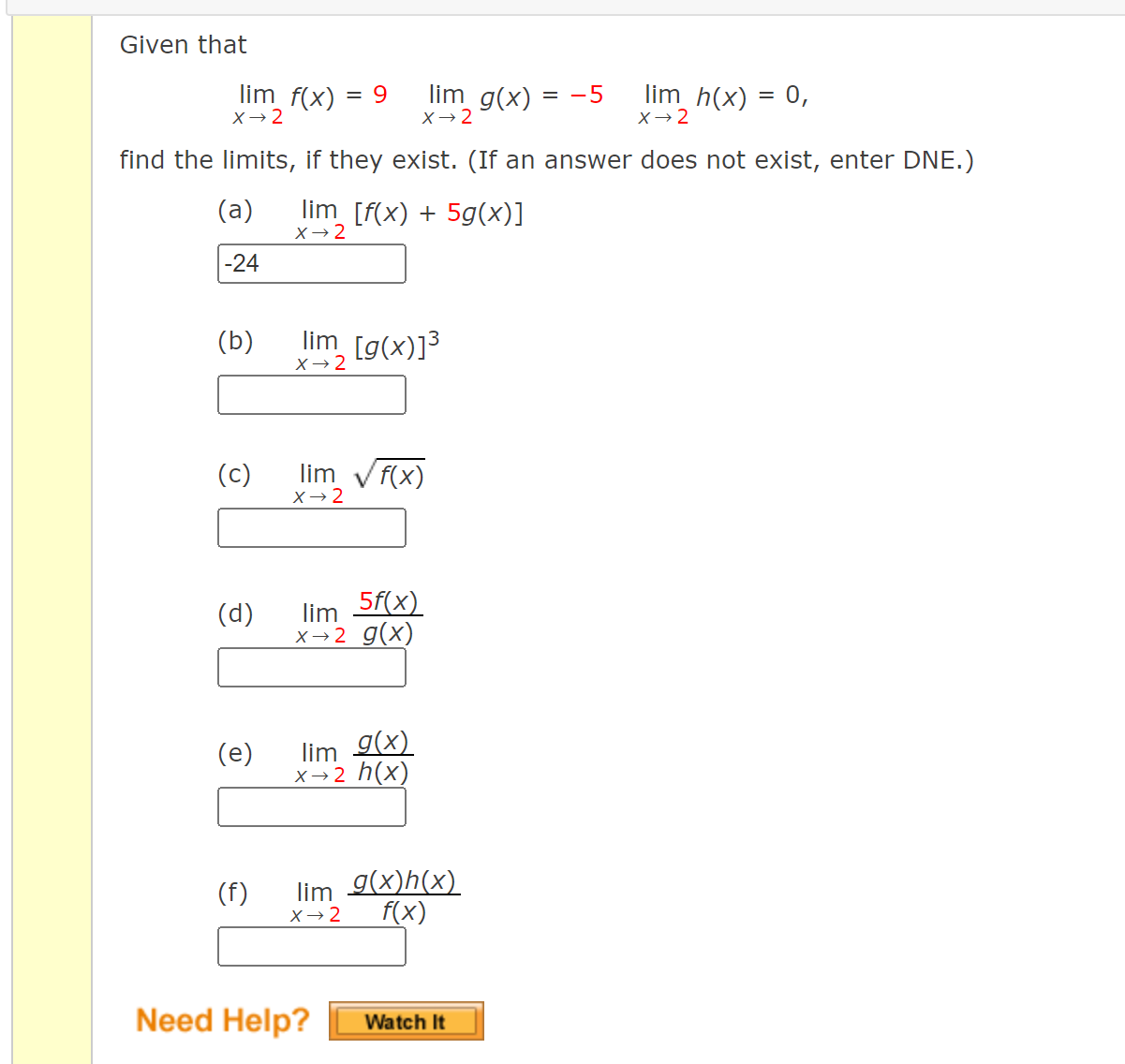Click the empty box for part (e)

(312, 806)
